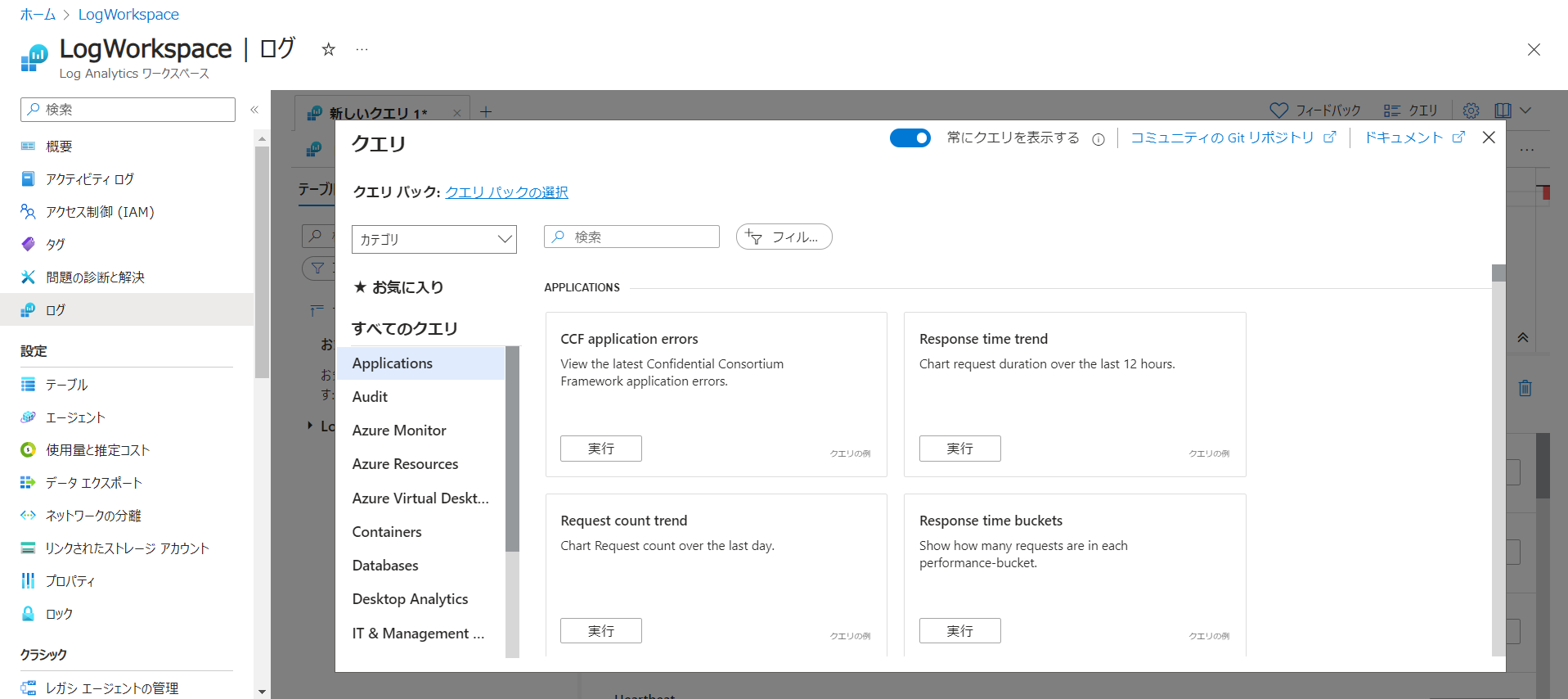Click the プロパティ icon in sidebar

[28, 580]
